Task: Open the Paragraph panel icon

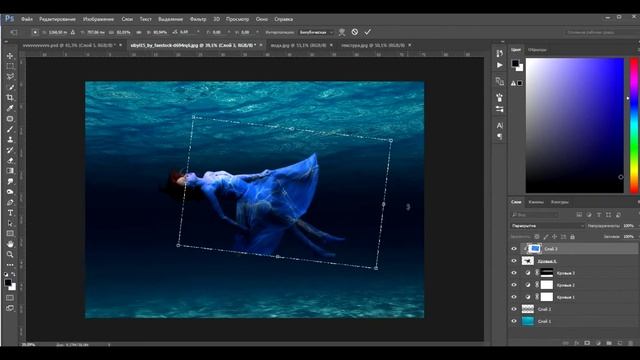Action: (500, 136)
